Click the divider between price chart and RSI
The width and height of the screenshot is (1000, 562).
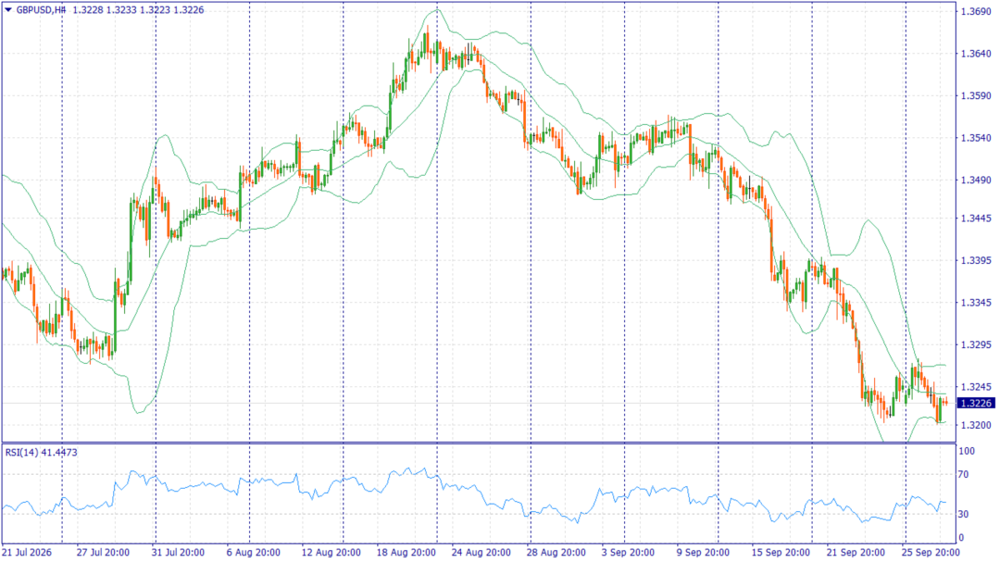pyautogui.click(x=478, y=443)
